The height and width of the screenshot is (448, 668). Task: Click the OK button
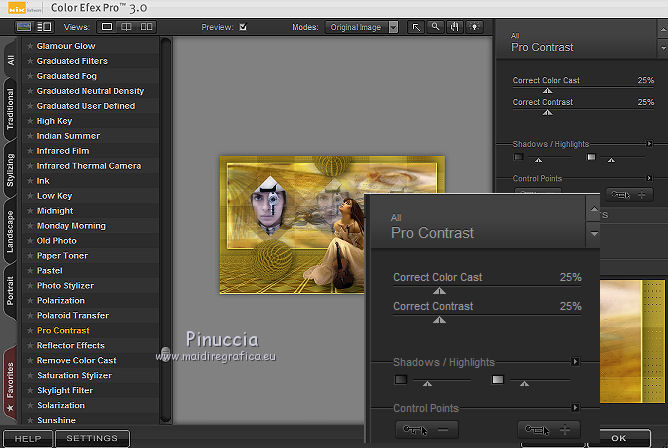click(x=618, y=438)
